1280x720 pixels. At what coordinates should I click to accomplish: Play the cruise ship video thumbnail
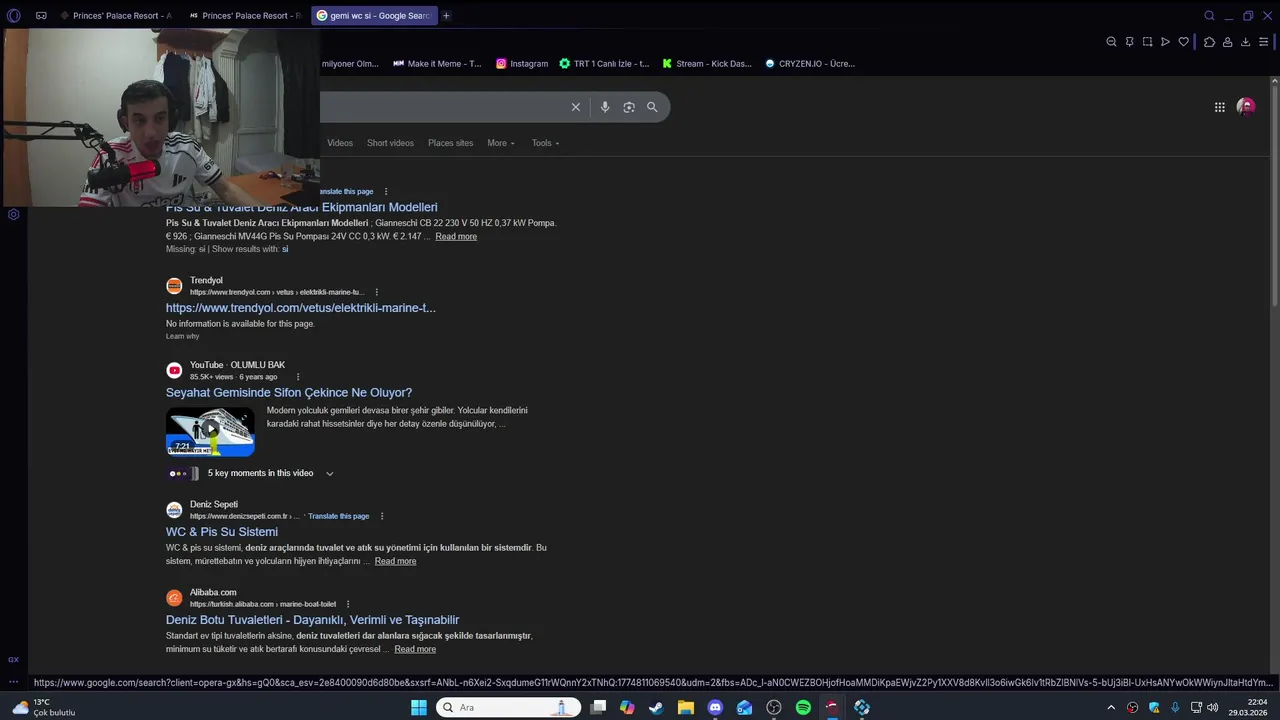pyautogui.click(x=210, y=431)
